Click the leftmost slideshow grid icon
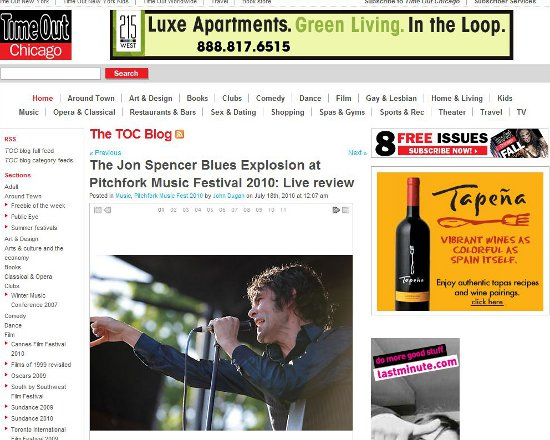This screenshot has width=550, height=440. [98, 210]
